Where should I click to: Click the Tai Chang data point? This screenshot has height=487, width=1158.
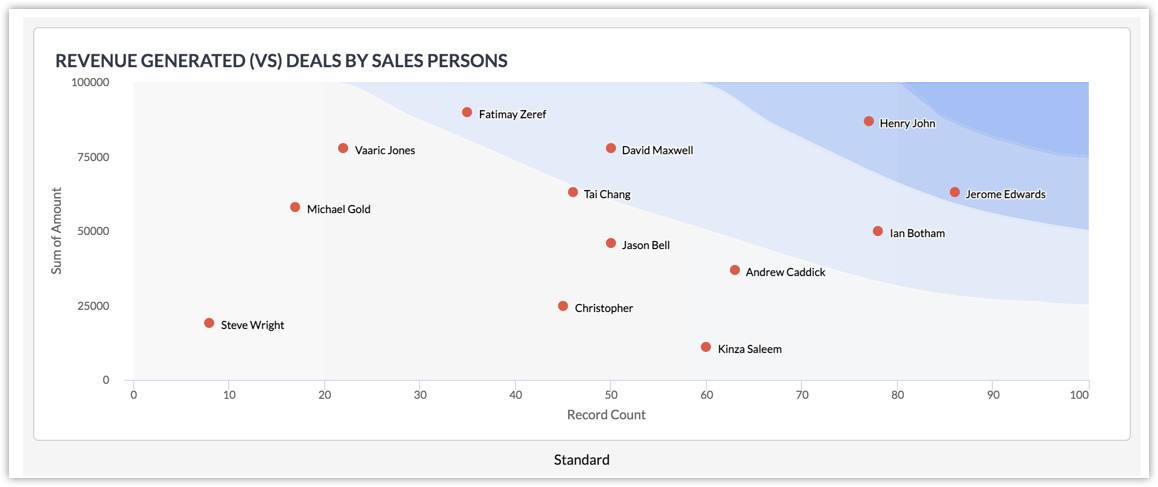click(x=573, y=192)
